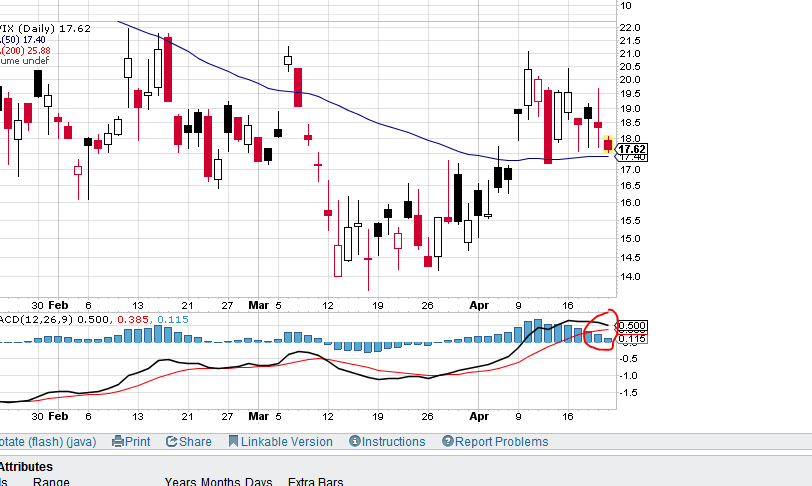Click the Range column label
This screenshot has height=486, width=812.
point(51,481)
